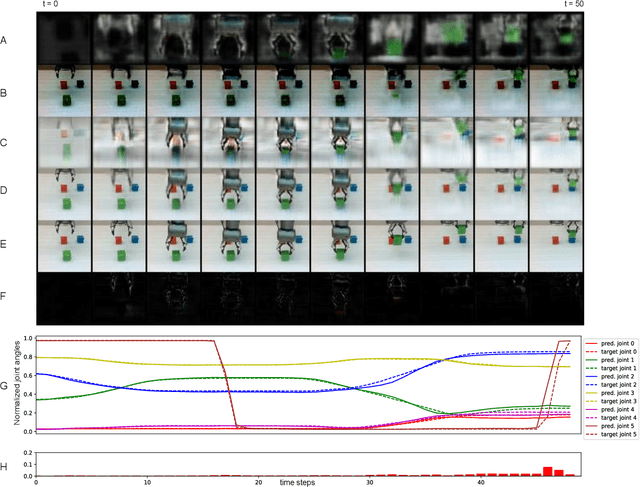The width and height of the screenshot is (640, 487).
Task: Click the first frame in row A
Action: click(x=64, y=41)
